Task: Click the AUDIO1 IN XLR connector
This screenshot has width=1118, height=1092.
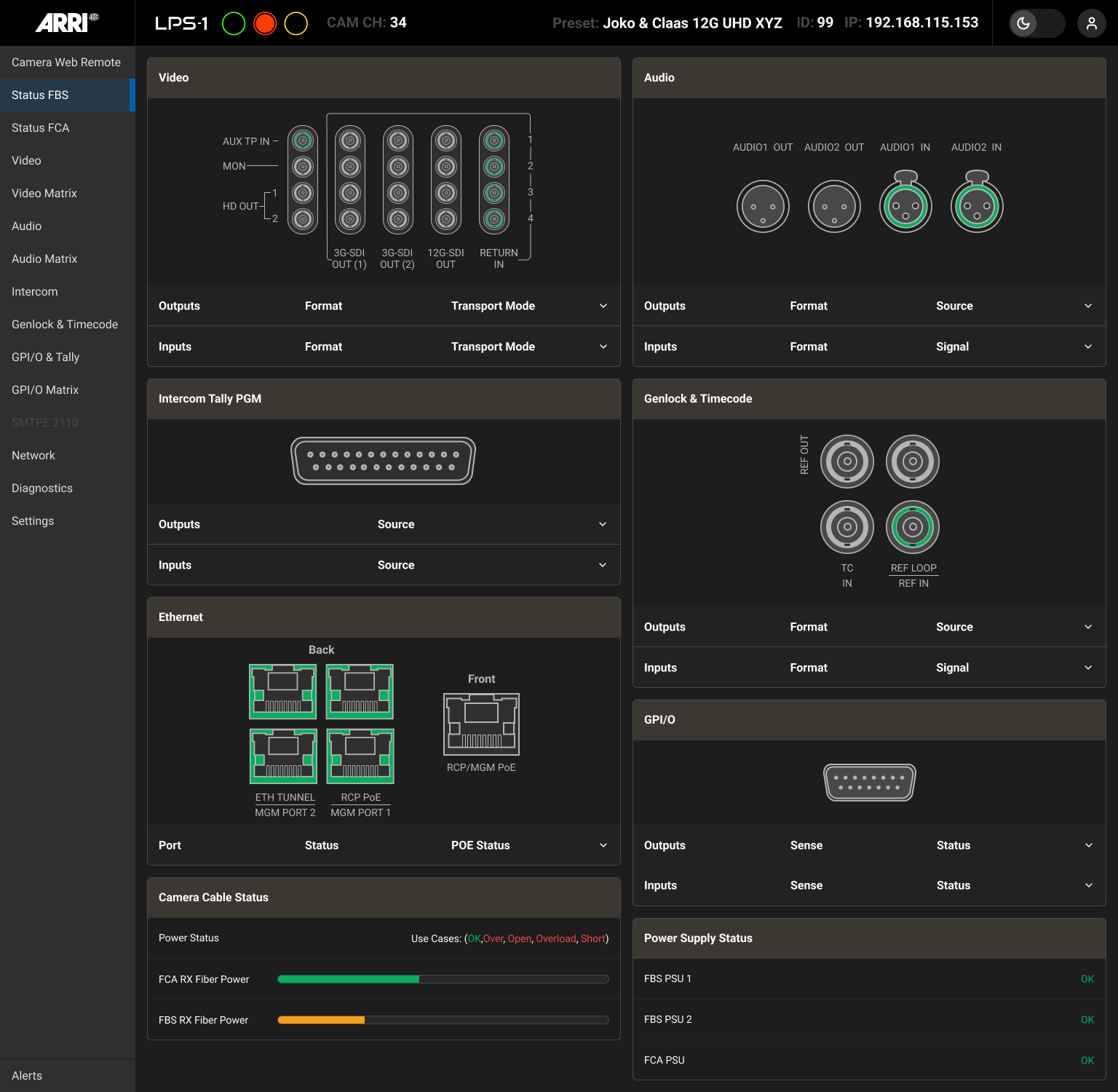Action: 905,205
